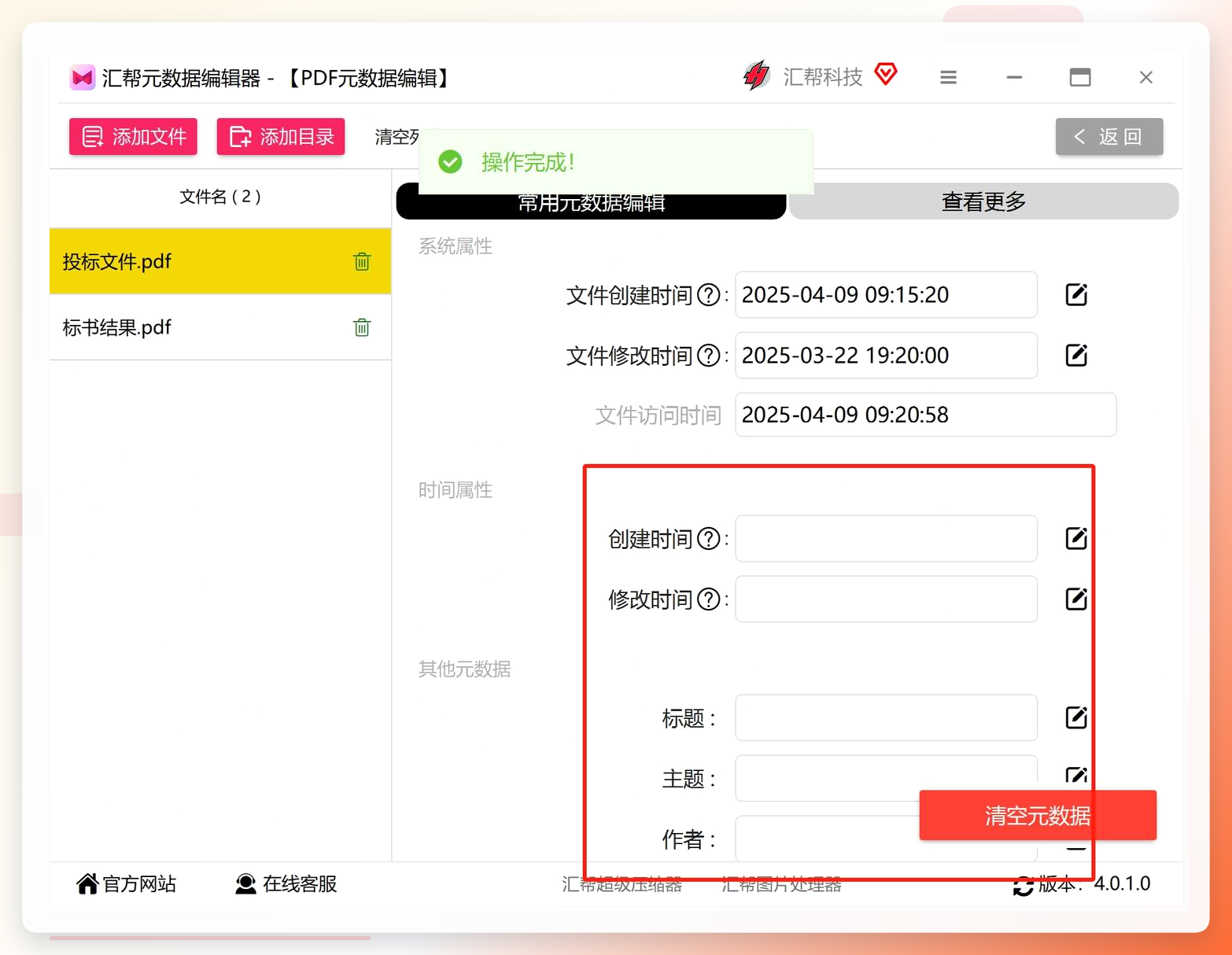Show help for 创建时间
1232x955 pixels.
[x=709, y=539]
